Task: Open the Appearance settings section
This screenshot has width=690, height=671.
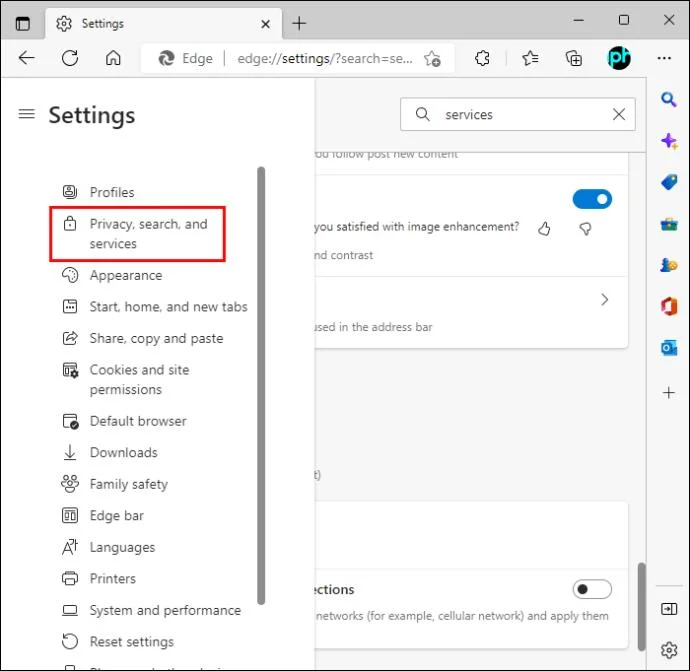Action: (x=125, y=275)
